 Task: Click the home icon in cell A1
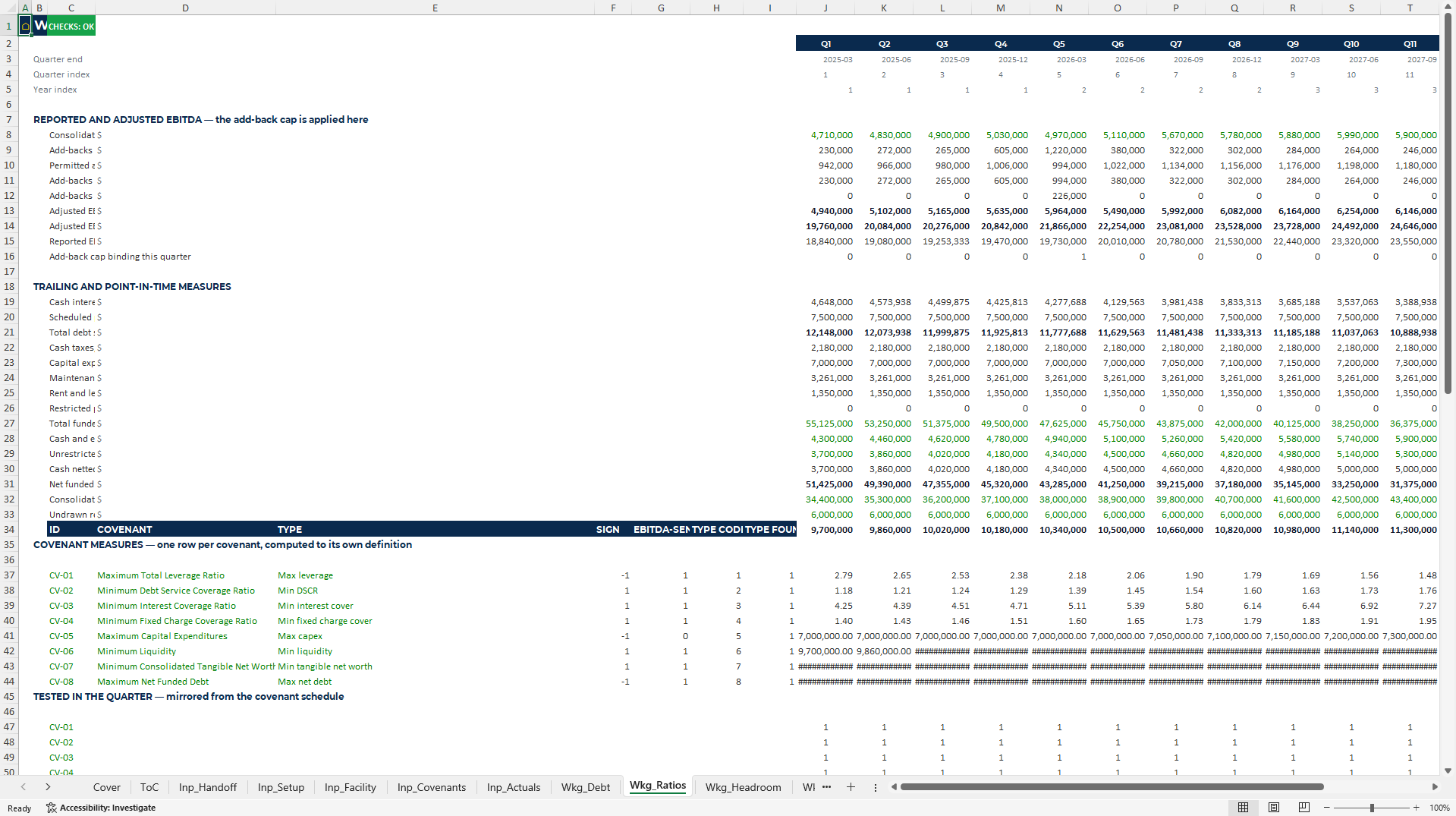coord(25,27)
